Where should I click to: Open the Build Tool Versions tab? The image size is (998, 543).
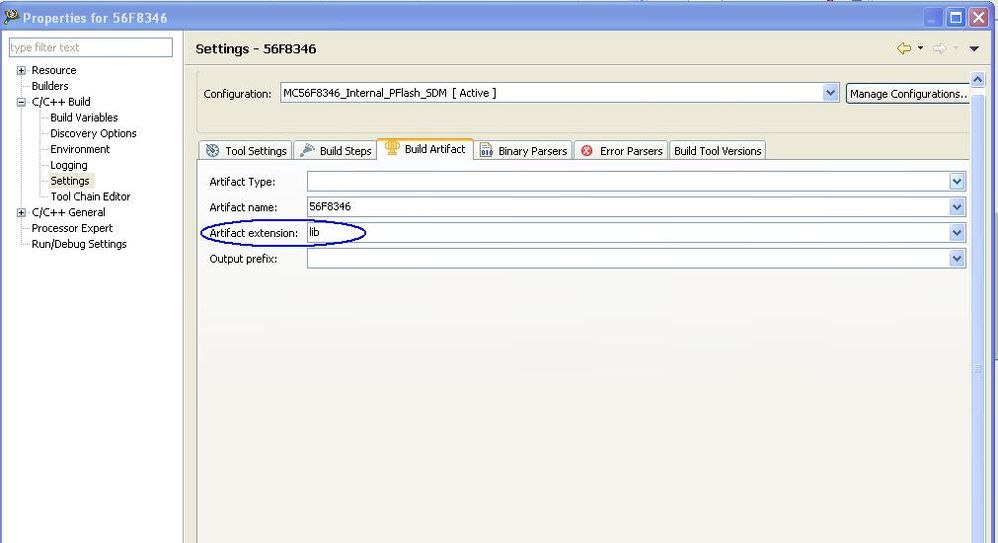[717, 151]
